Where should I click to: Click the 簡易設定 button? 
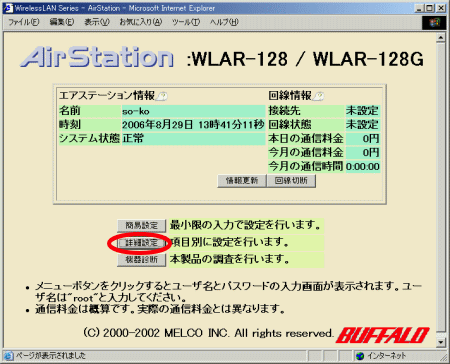point(141,226)
